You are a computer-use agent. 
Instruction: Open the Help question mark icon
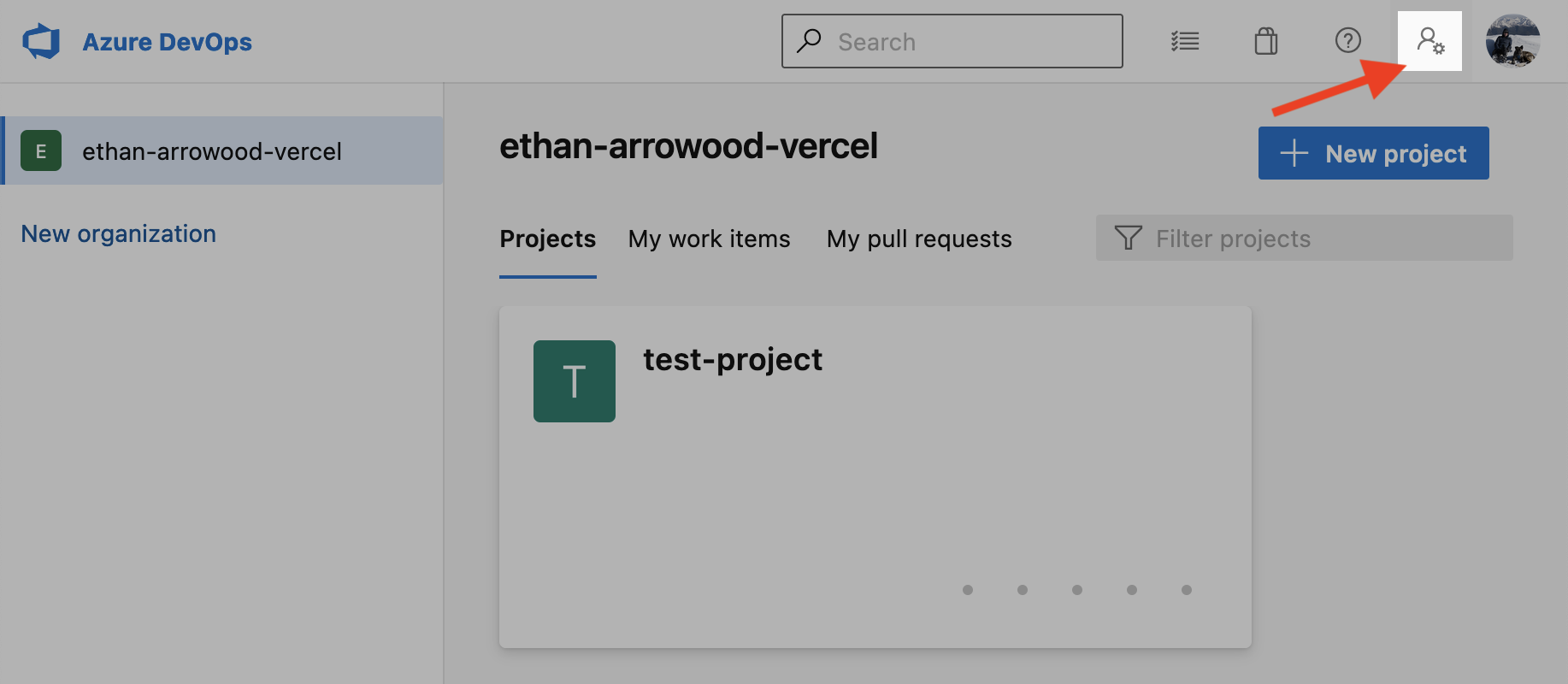tap(1348, 40)
